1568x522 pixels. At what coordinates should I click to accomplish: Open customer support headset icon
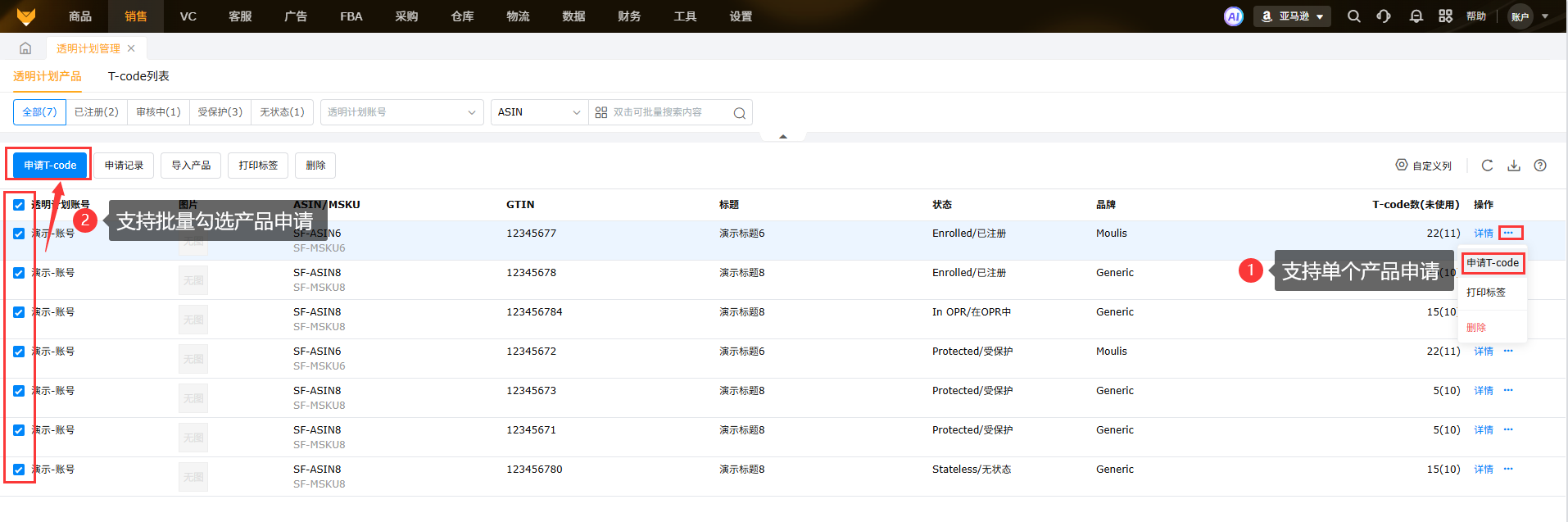tap(1384, 16)
